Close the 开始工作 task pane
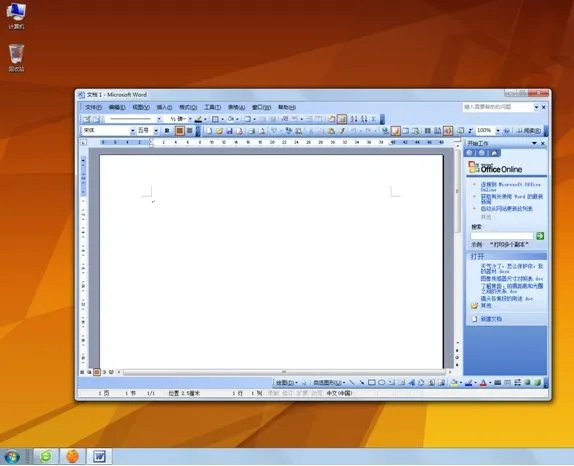The width and height of the screenshot is (574, 466). point(543,143)
